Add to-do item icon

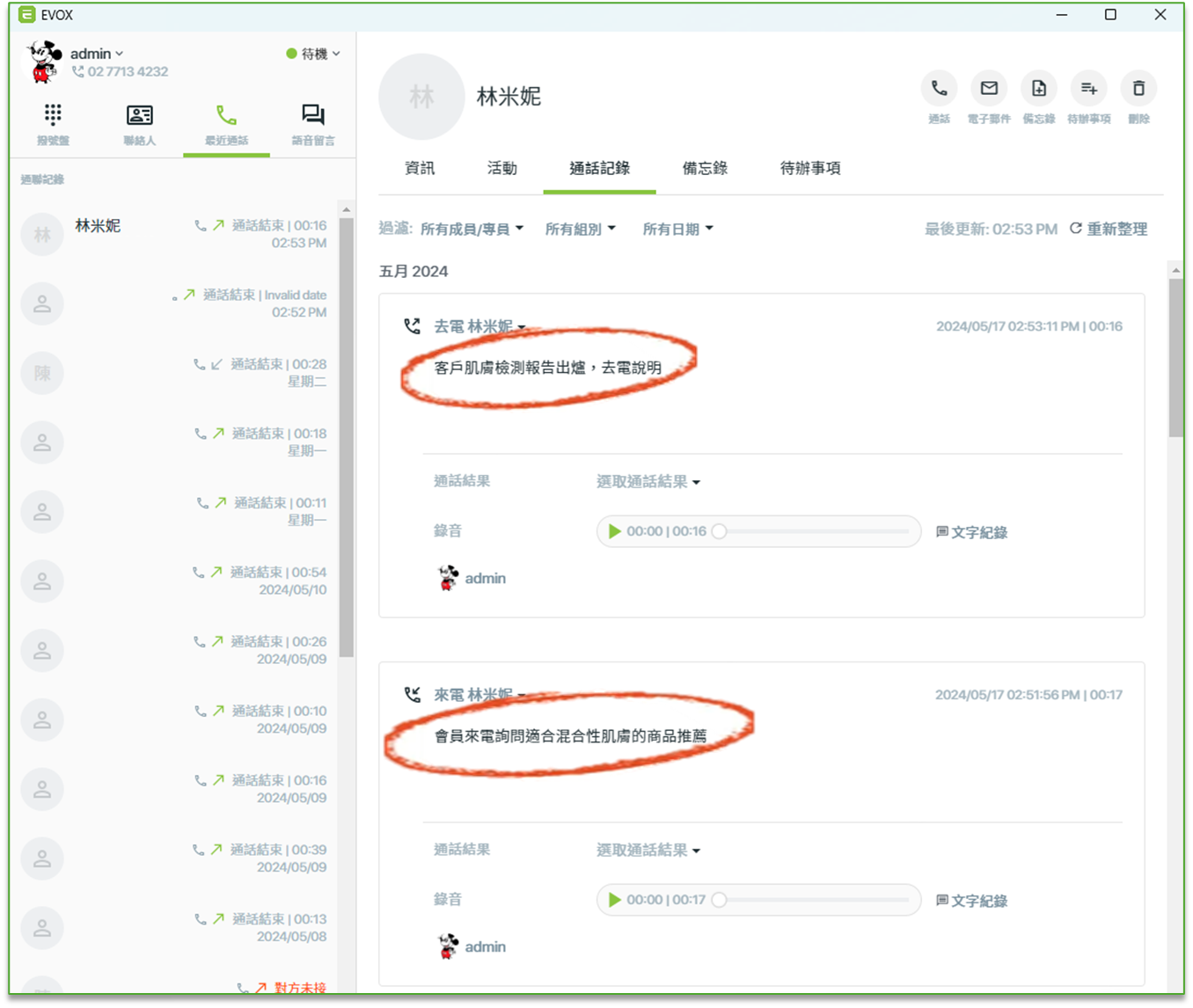[x=1088, y=88]
